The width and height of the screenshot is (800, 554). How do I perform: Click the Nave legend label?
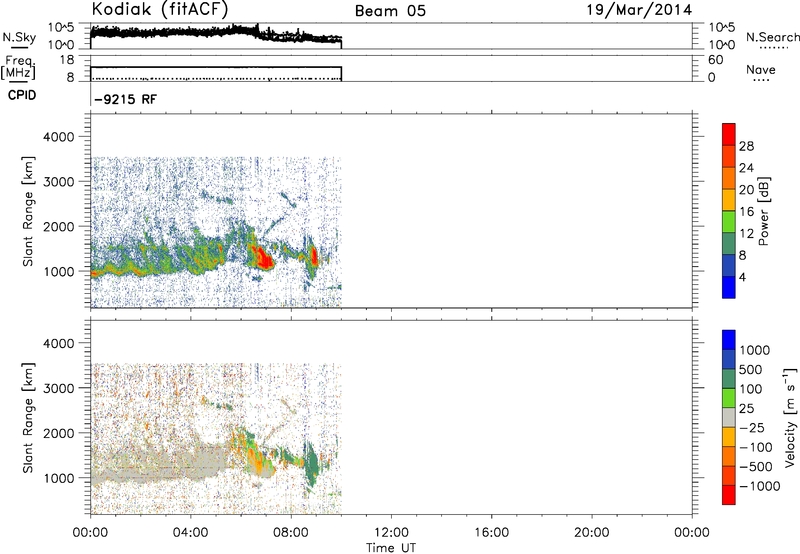(761, 69)
